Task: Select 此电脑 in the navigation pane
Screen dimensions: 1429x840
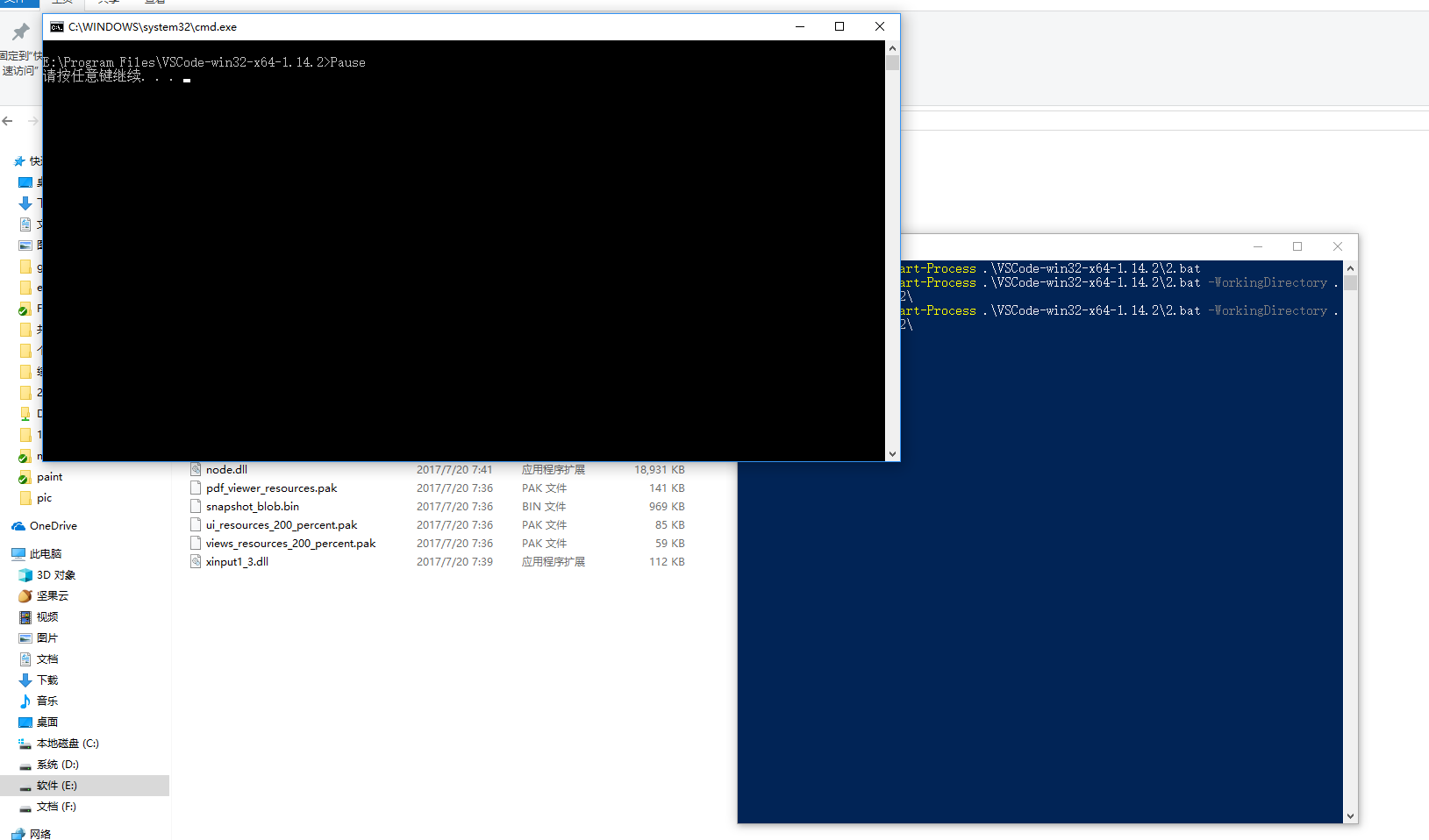Action: tap(45, 554)
